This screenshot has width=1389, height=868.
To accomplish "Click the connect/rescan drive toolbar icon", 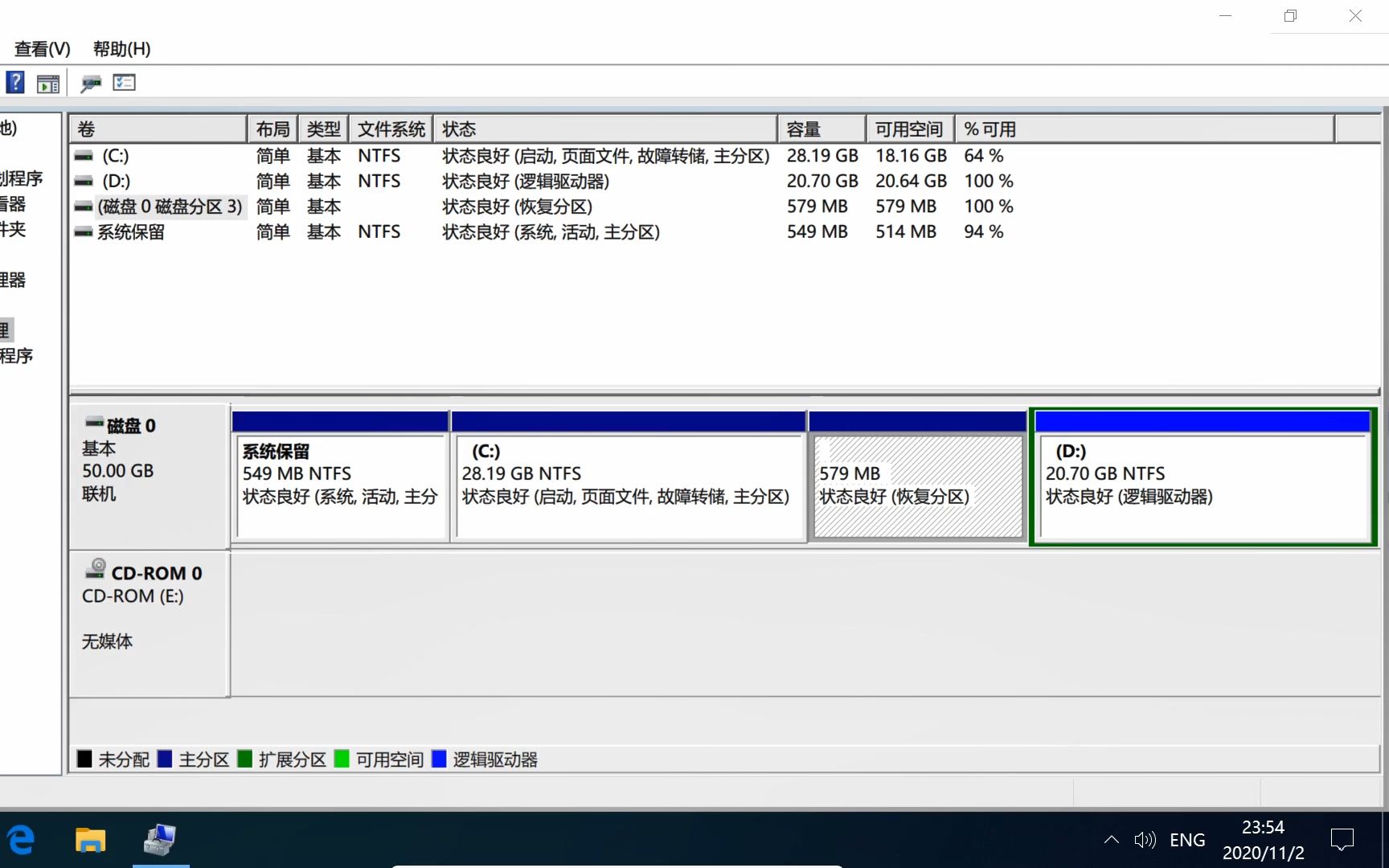I will pos(91,83).
